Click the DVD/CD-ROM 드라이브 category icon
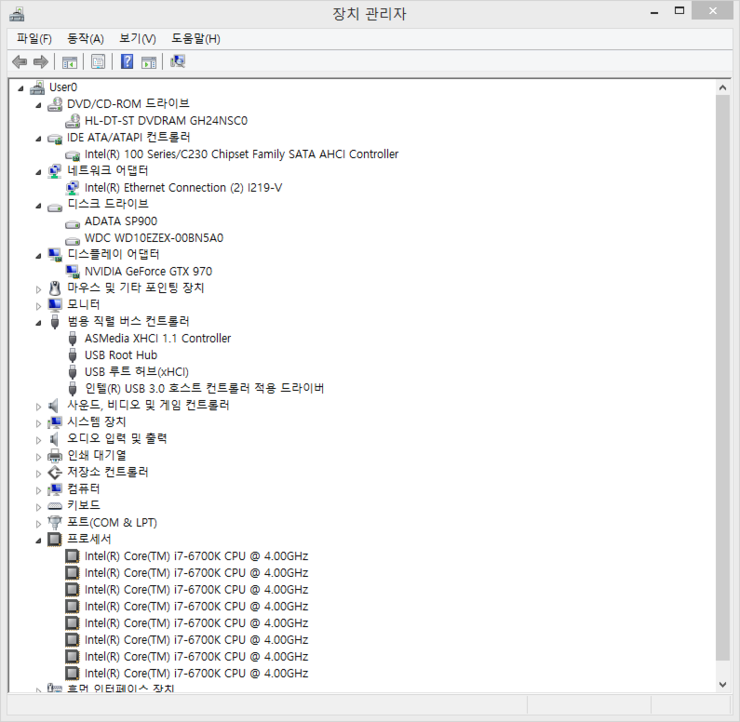The width and height of the screenshot is (740, 722). [55, 104]
